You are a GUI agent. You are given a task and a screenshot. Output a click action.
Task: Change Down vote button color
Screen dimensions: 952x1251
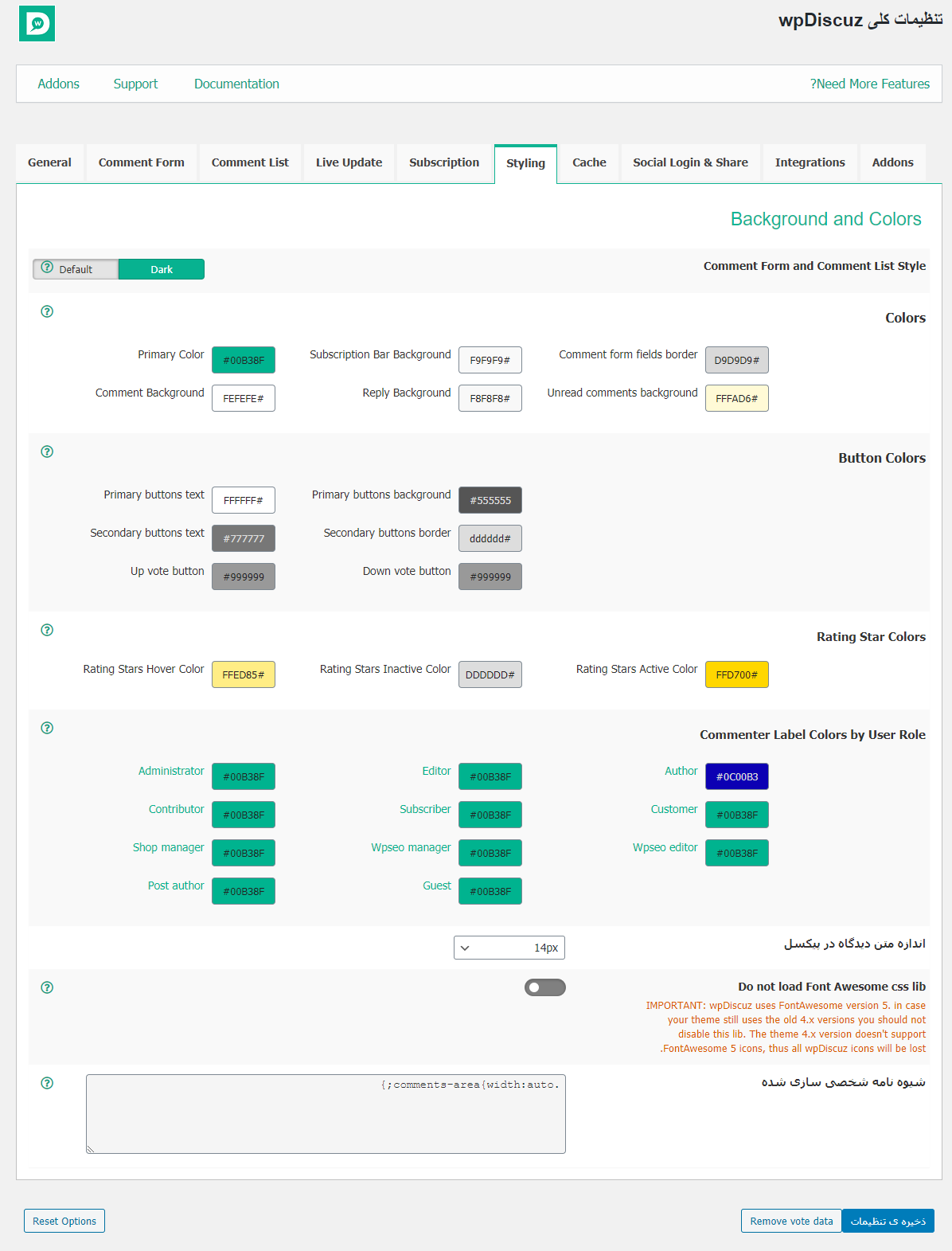pos(490,577)
